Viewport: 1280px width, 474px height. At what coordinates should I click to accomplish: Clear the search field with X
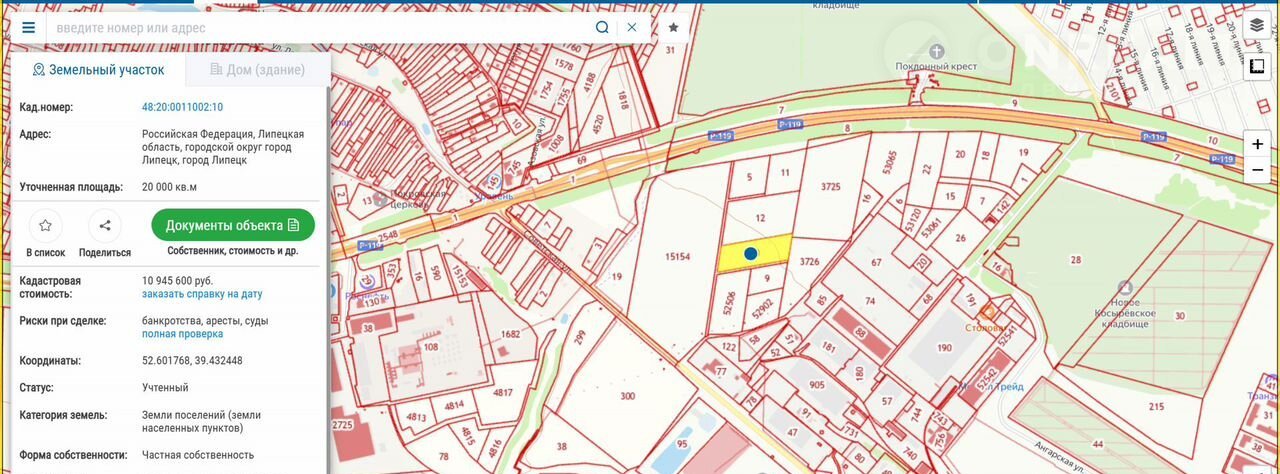coord(632,28)
